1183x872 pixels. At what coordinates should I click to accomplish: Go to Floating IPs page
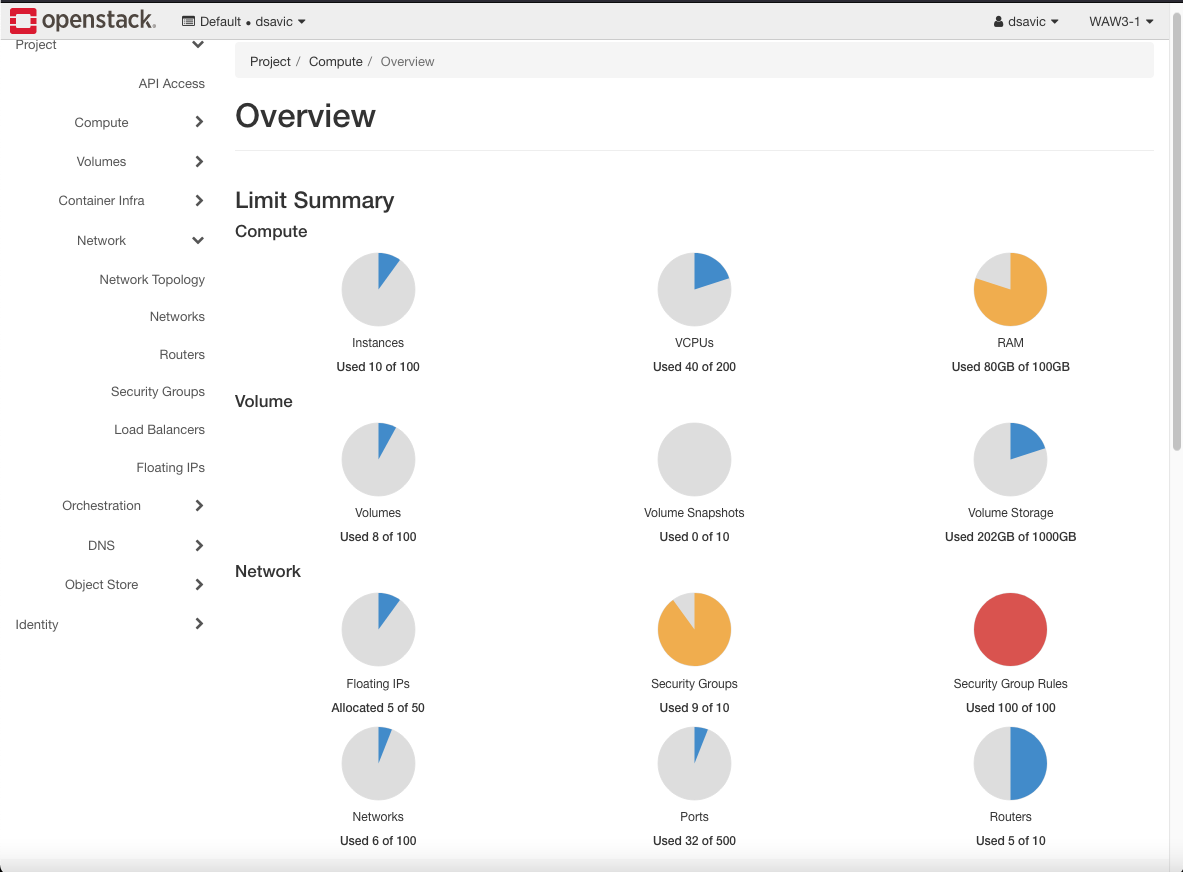point(170,468)
